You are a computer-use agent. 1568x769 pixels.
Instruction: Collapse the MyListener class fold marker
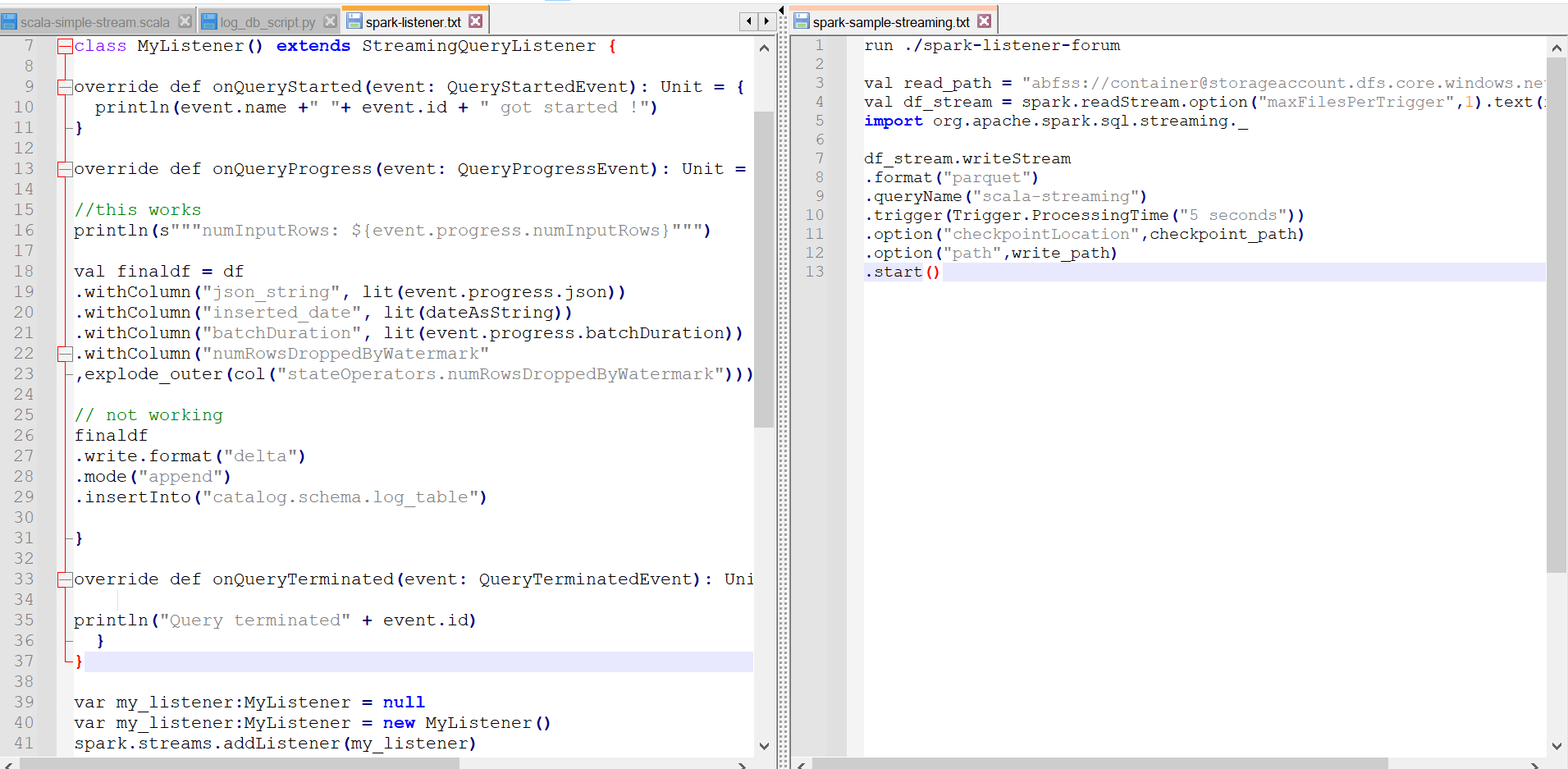64,47
